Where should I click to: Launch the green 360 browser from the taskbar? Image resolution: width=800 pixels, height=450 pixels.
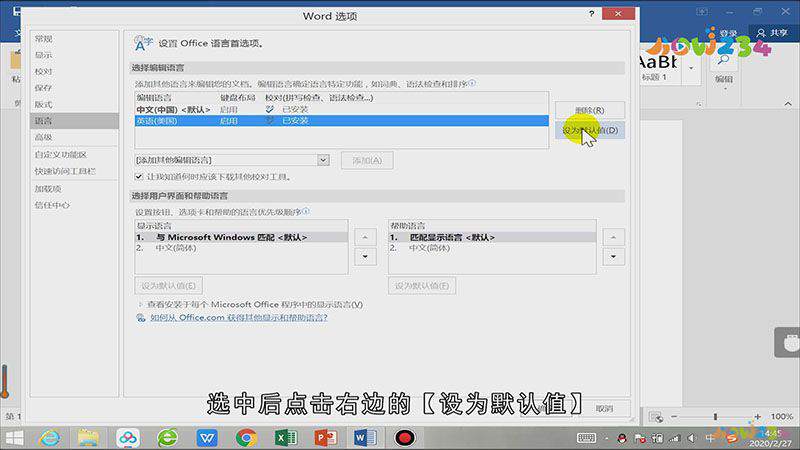tap(167, 438)
